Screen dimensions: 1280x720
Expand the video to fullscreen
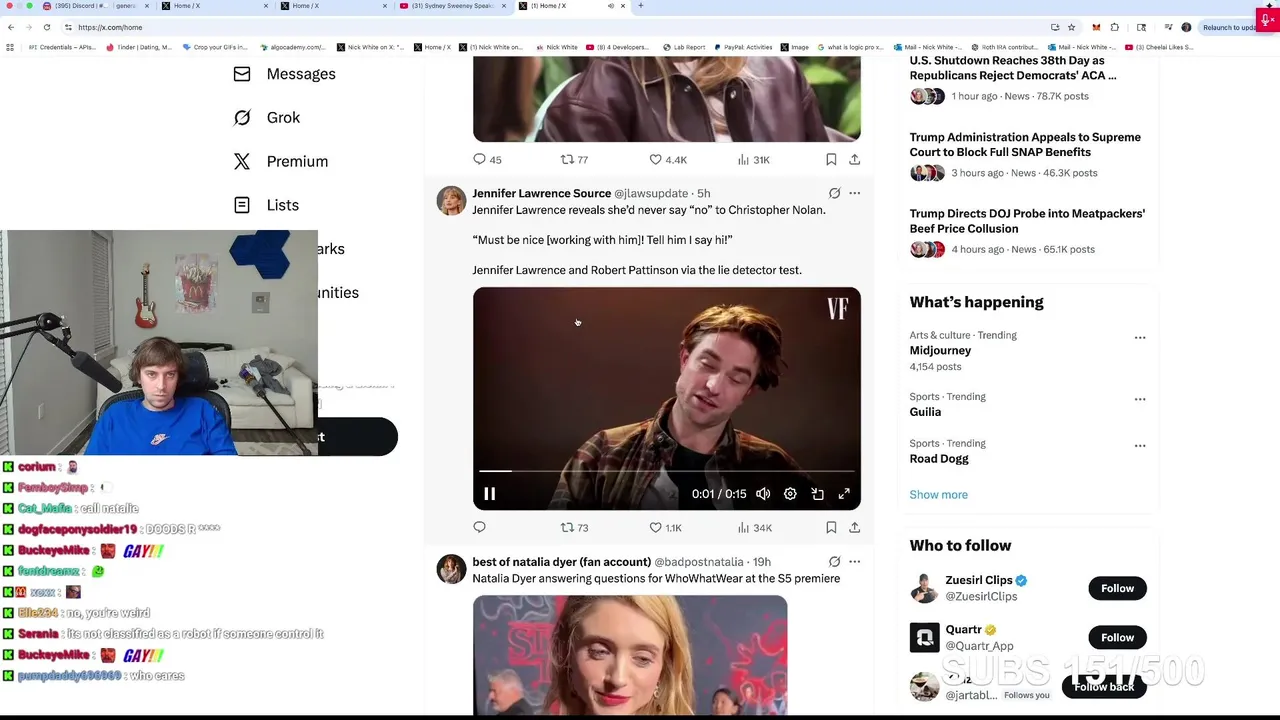point(844,494)
